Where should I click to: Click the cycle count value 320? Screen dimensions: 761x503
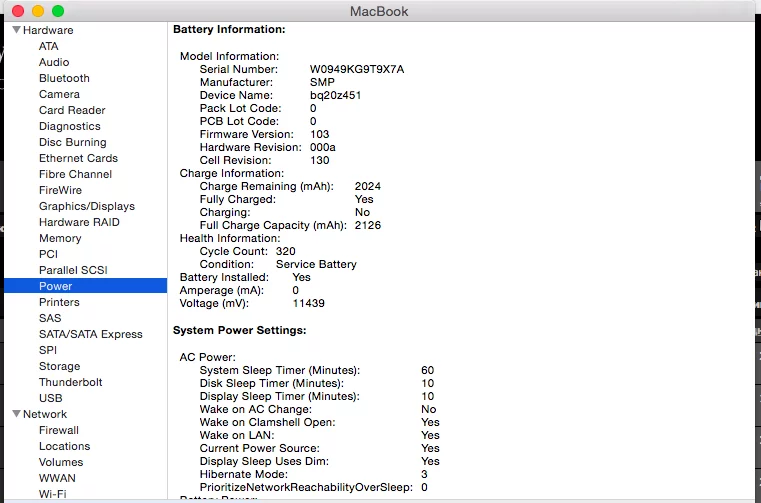285,252
